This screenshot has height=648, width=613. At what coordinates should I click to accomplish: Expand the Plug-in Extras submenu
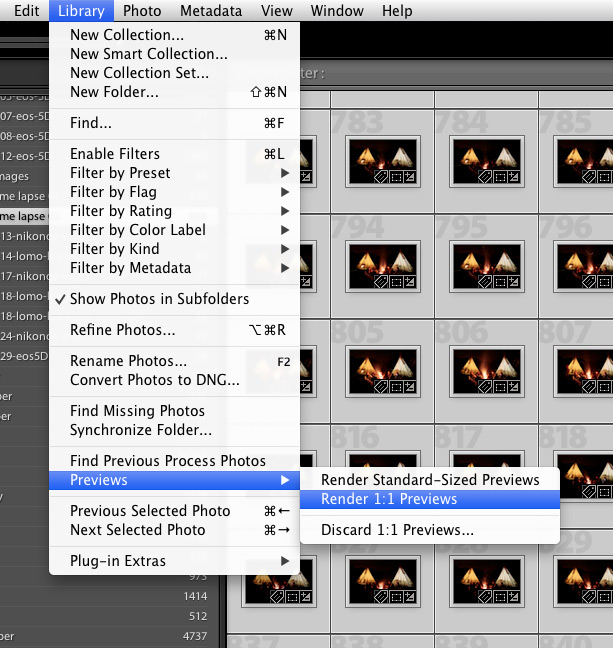pyautogui.click(x=174, y=561)
